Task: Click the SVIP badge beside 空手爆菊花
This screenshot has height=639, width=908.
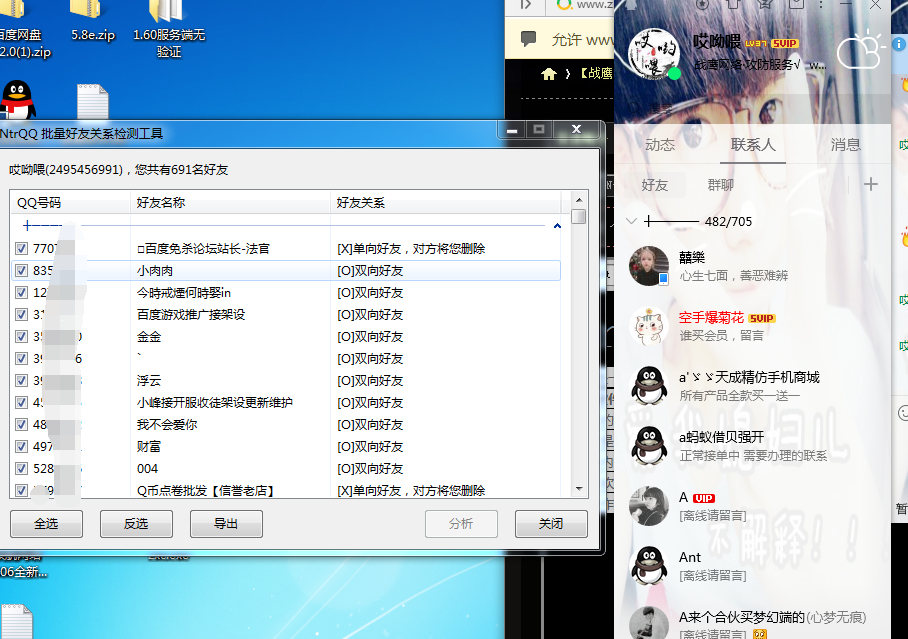Action: (761, 319)
